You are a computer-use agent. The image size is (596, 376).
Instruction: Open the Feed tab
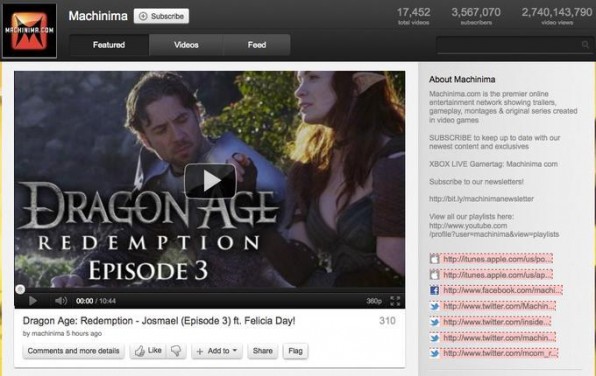(257, 45)
